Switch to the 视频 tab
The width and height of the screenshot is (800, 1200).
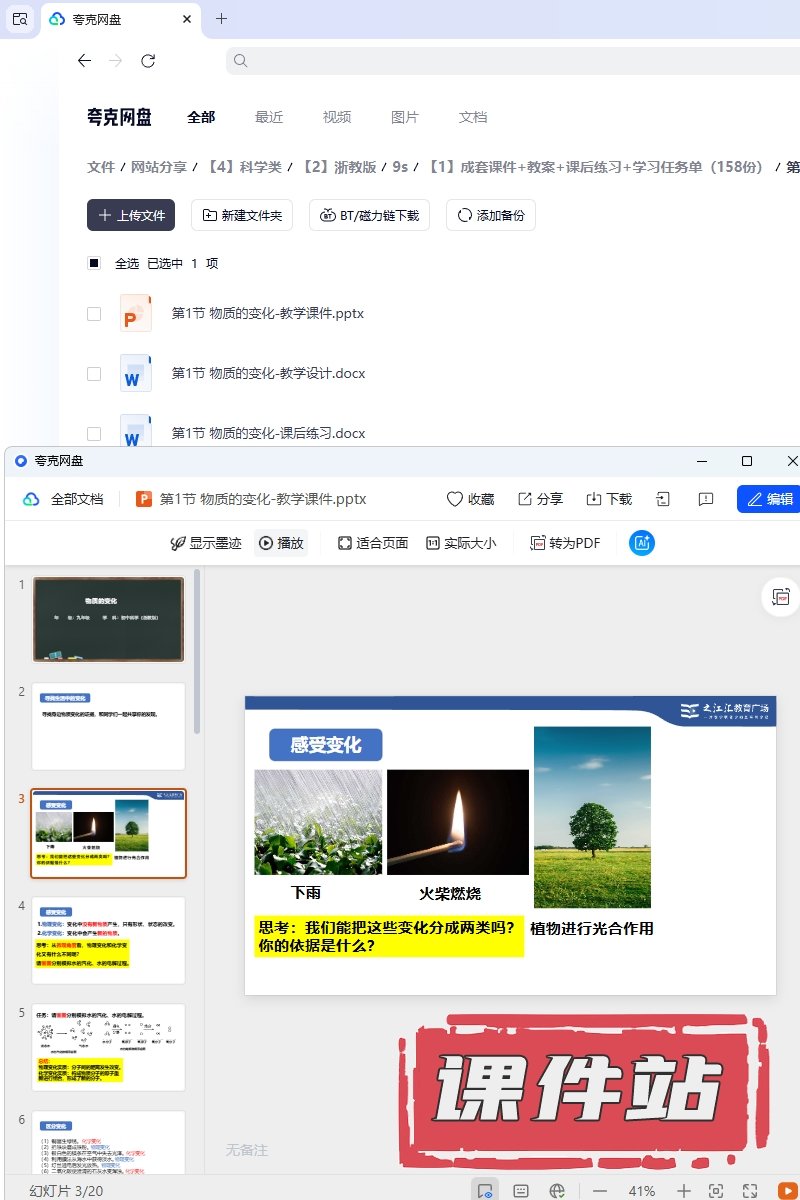click(337, 117)
